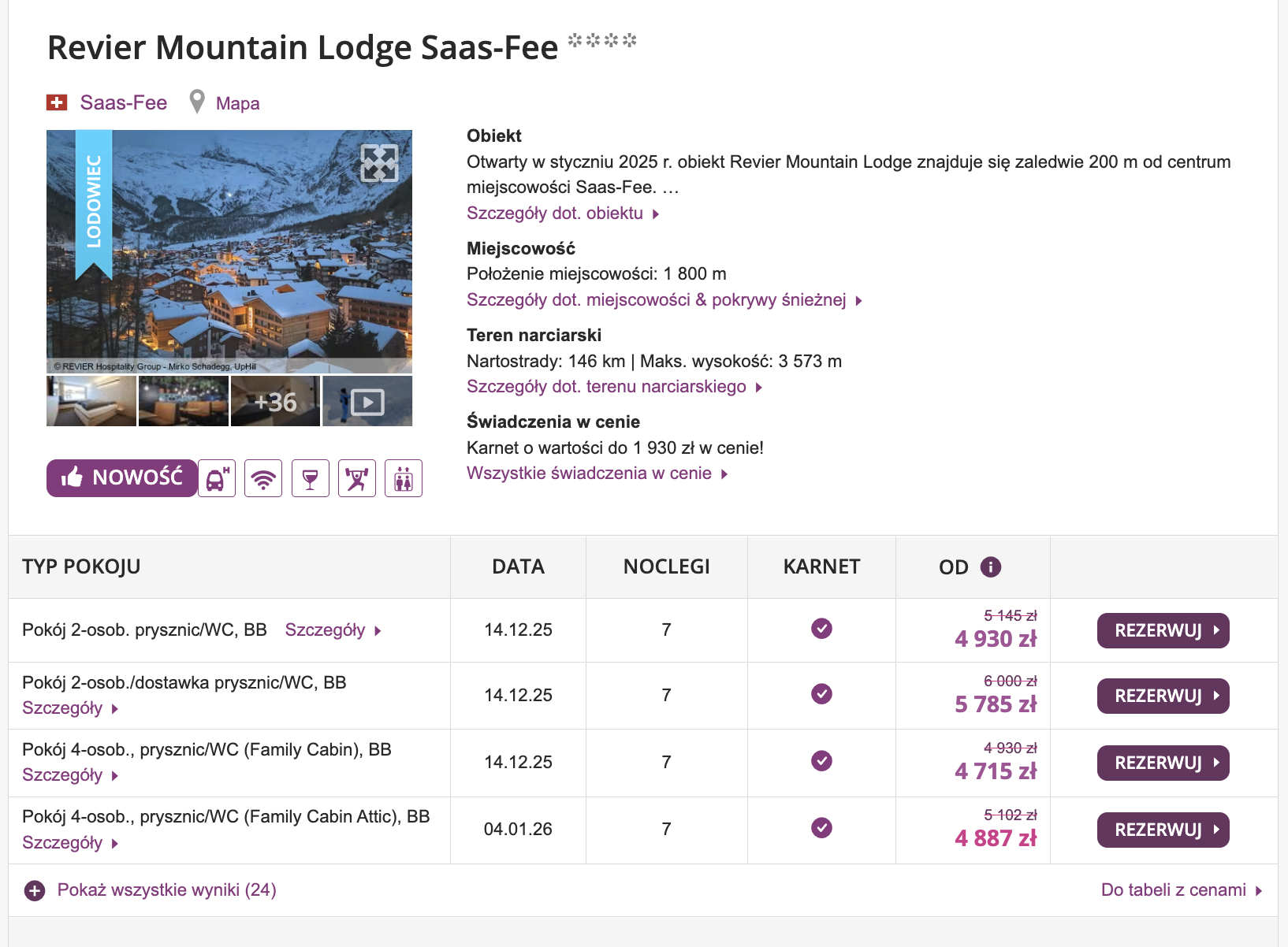Expand all 24 results with Pokaż wszystkie wyniki
Image resolution: width=1288 pixels, height=947 pixels.
(166, 890)
